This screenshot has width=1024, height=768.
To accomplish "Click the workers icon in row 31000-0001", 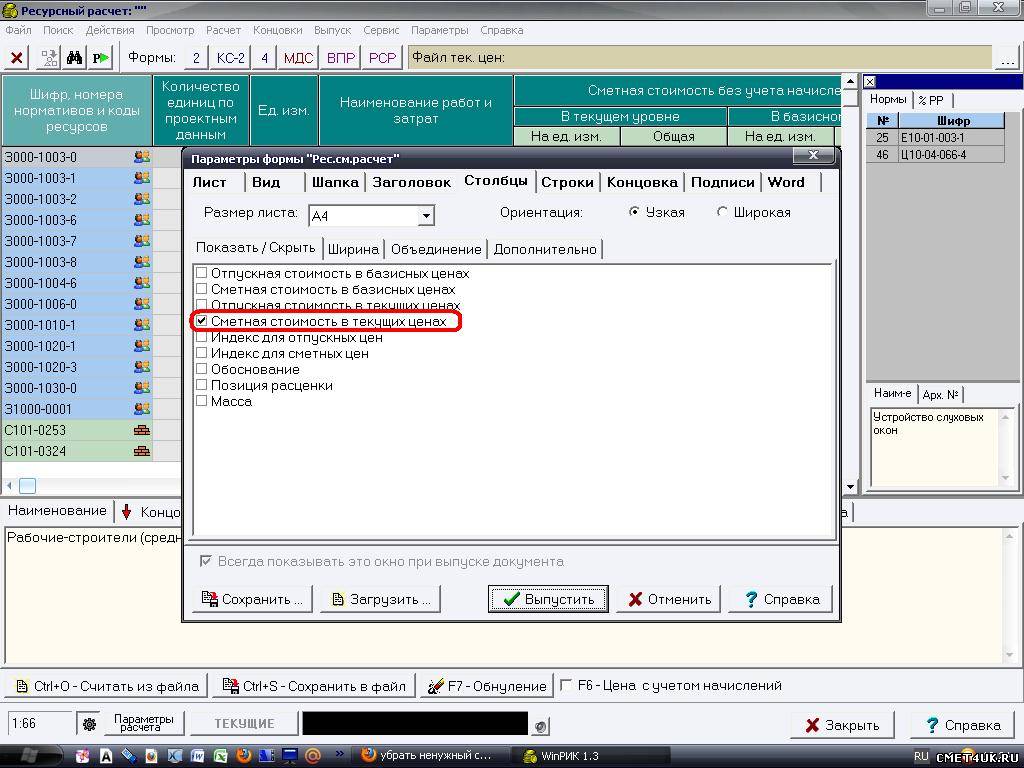I will coord(142,409).
